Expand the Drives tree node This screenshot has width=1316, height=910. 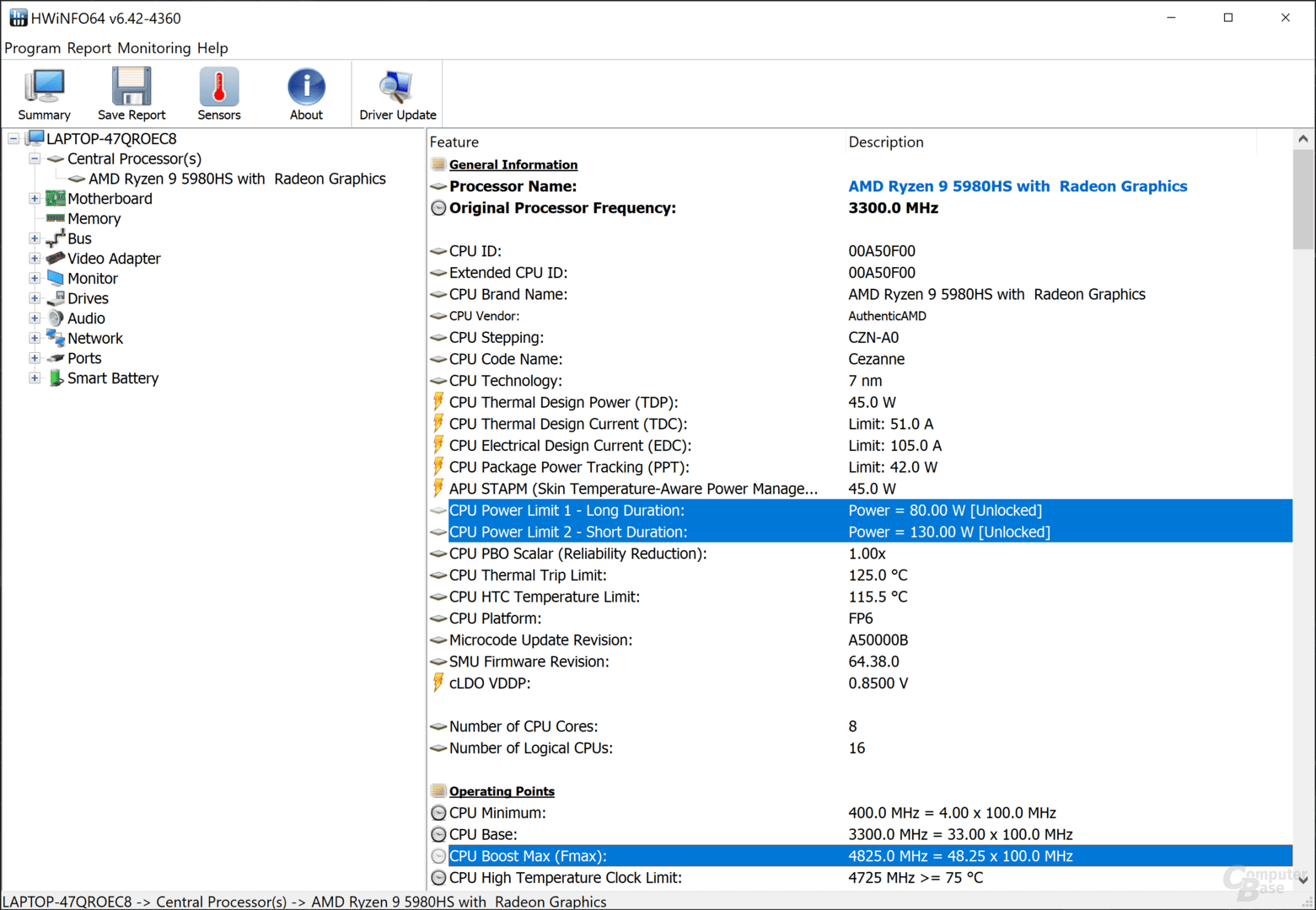tap(34, 298)
